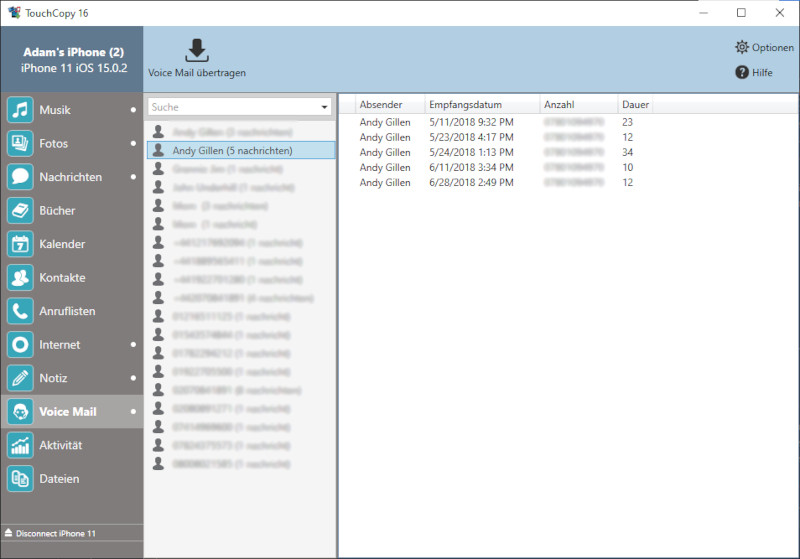Sort by the Dauer column header

click(x=635, y=105)
